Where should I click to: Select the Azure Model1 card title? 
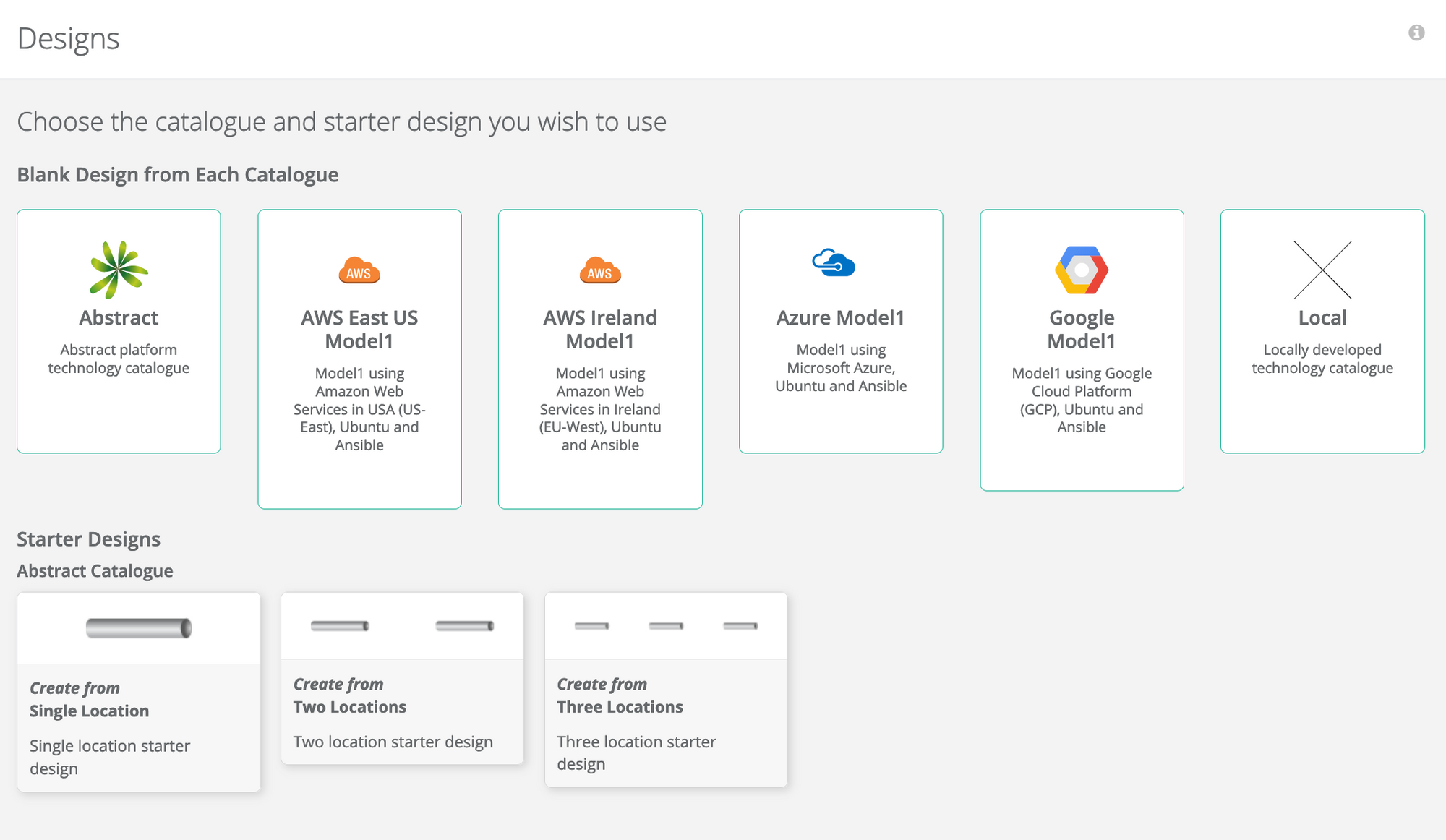pyautogui.click(x=840, y=318)
